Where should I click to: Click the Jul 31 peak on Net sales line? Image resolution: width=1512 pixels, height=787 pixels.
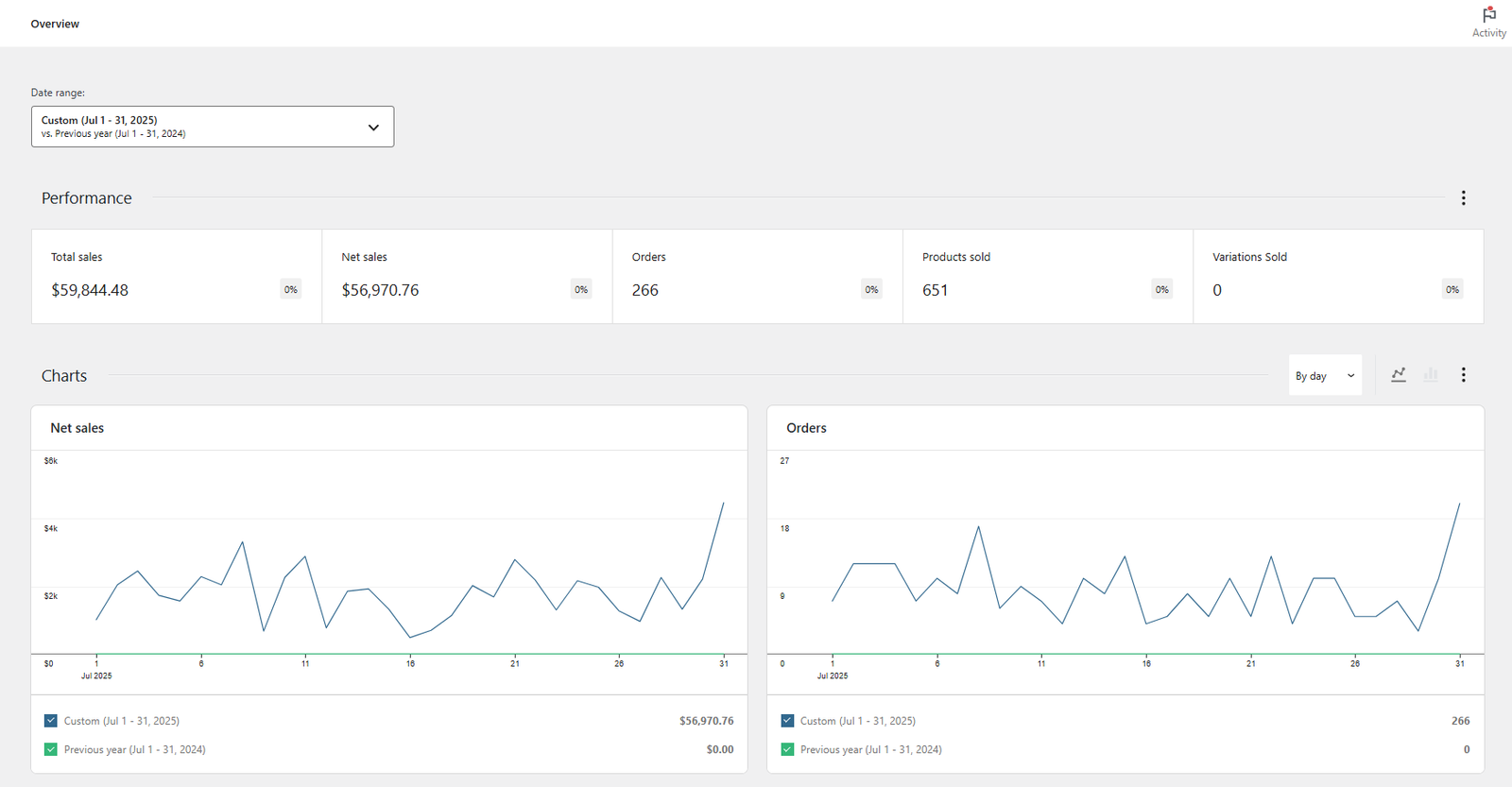(x=723, y=504)
